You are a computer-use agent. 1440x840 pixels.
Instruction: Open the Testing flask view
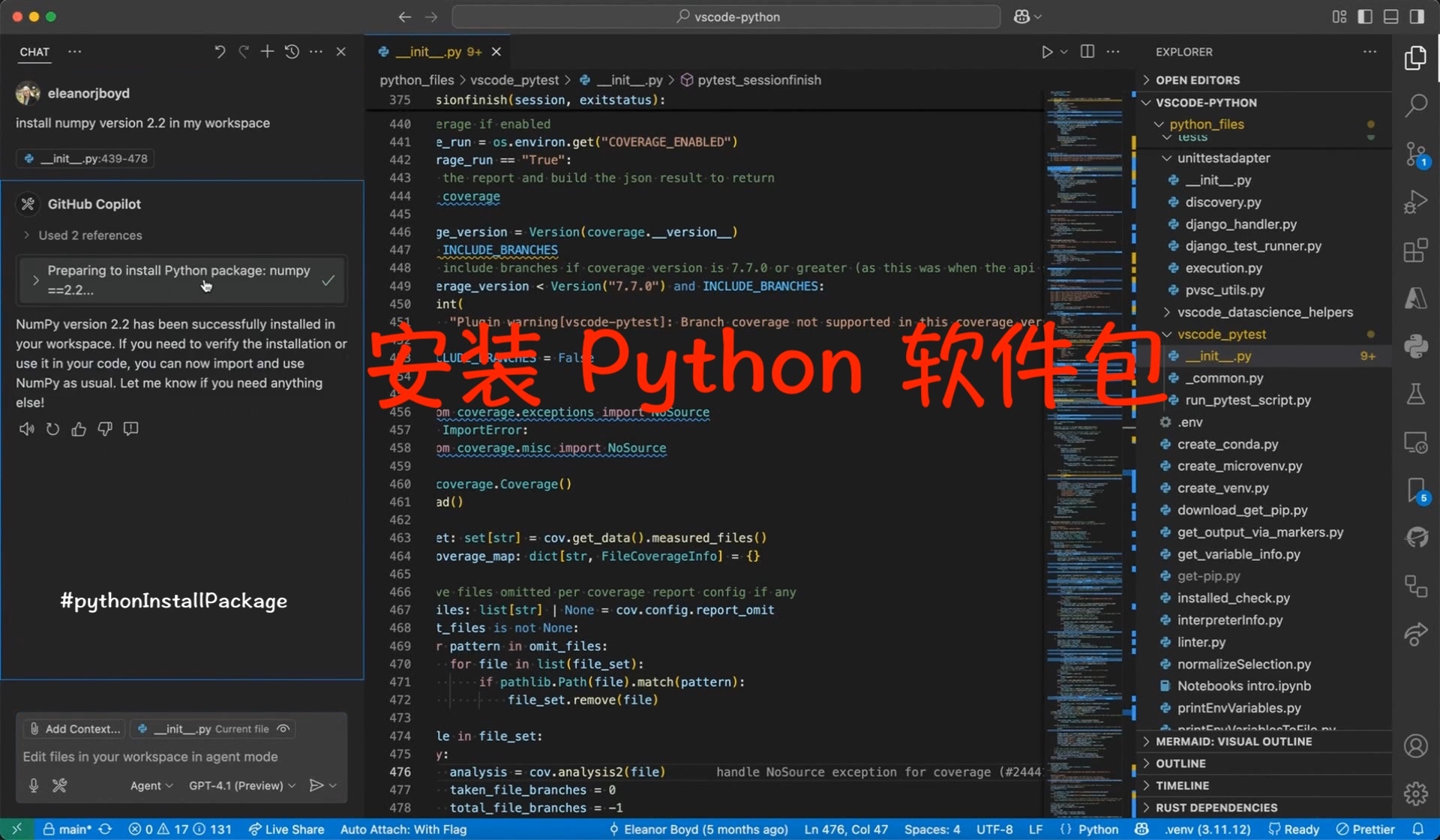[x=1415, y=394]
